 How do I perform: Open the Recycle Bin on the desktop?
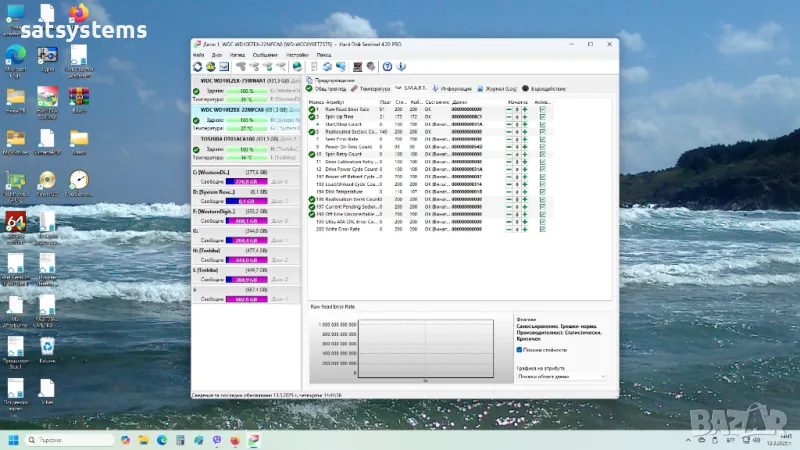pos(47,346)
